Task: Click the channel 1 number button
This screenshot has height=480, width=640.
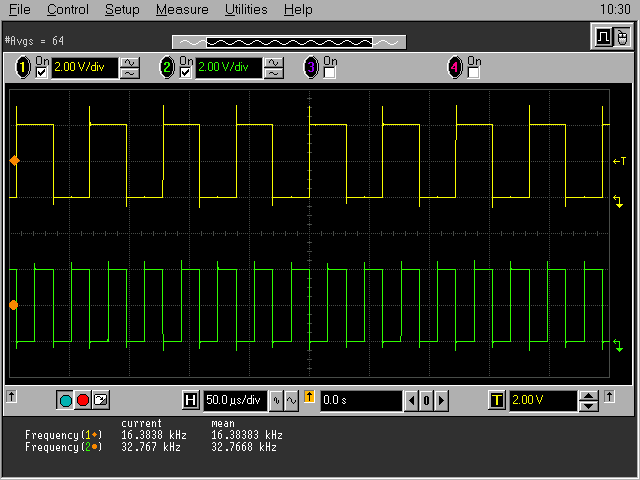Action: (x=22, y=68)
